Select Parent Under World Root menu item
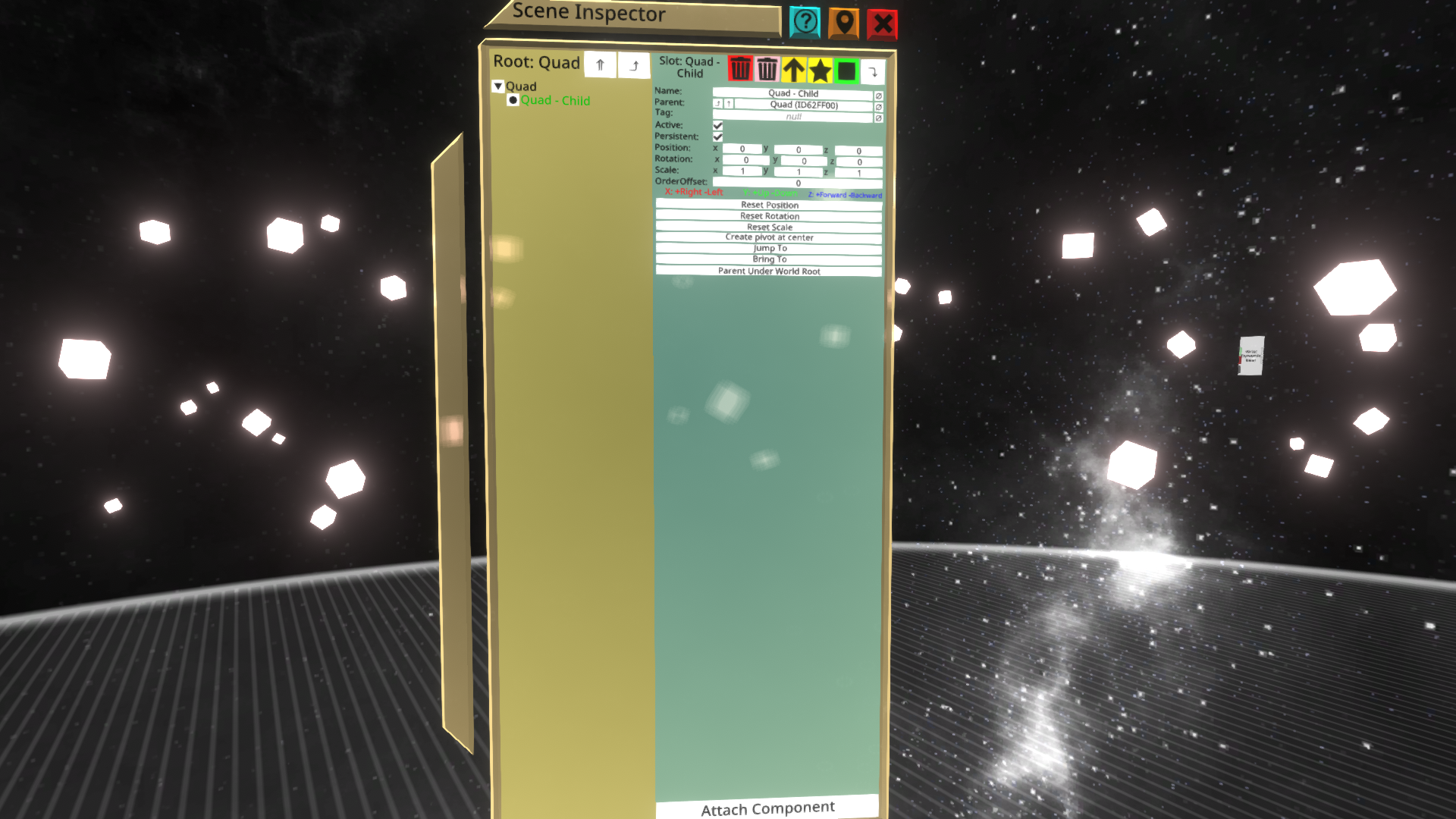Viewport: 1456px width, 819px height. [768, 271]
